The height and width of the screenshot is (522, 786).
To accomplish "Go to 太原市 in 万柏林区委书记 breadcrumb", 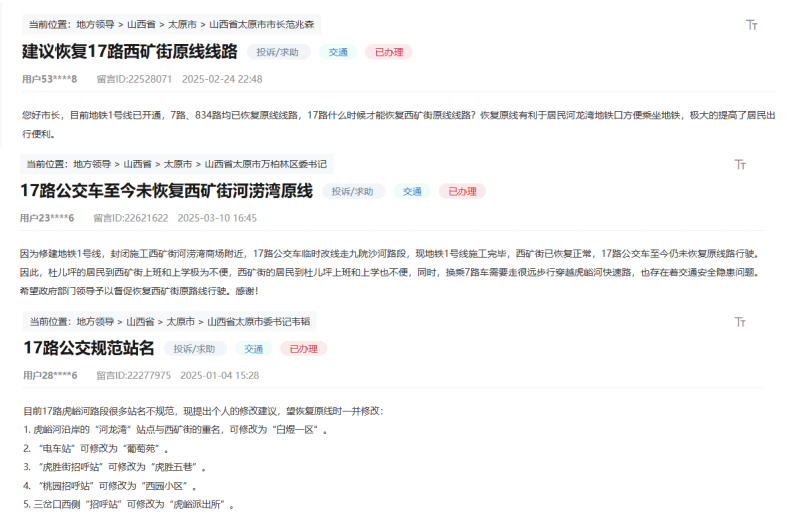I will tap(178, 163).
